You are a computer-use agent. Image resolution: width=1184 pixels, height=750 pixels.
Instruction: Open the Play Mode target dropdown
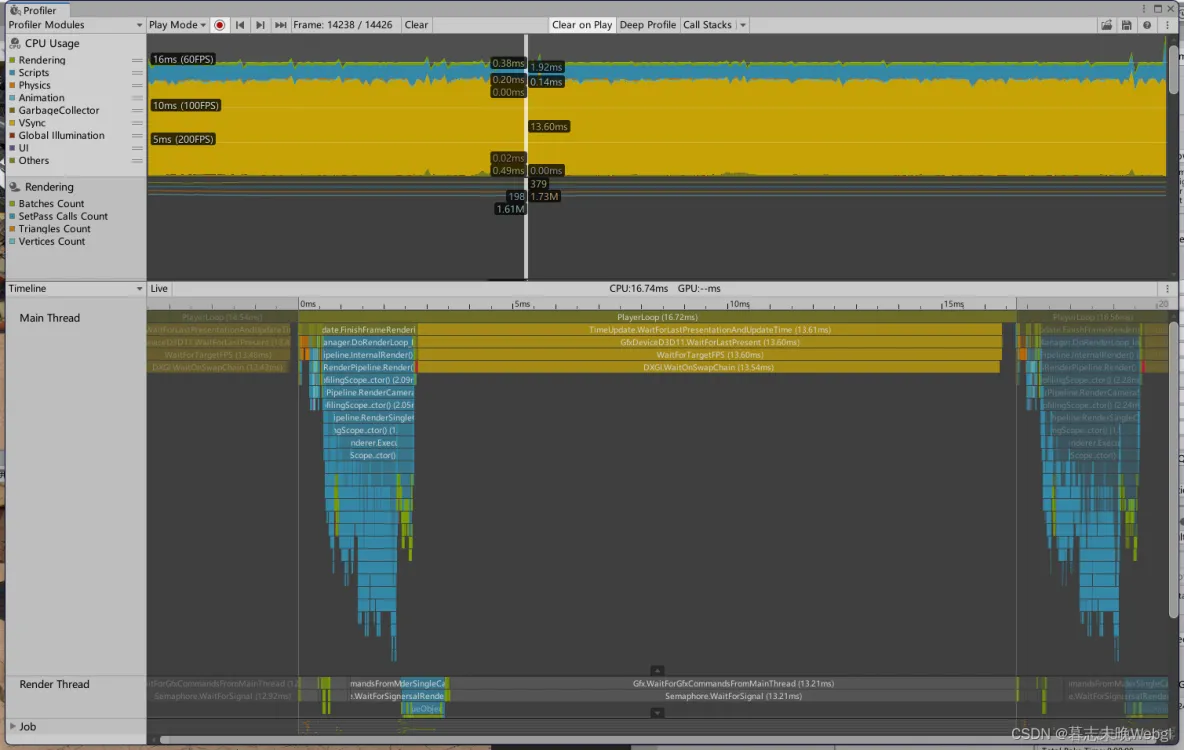pos(177,25)
